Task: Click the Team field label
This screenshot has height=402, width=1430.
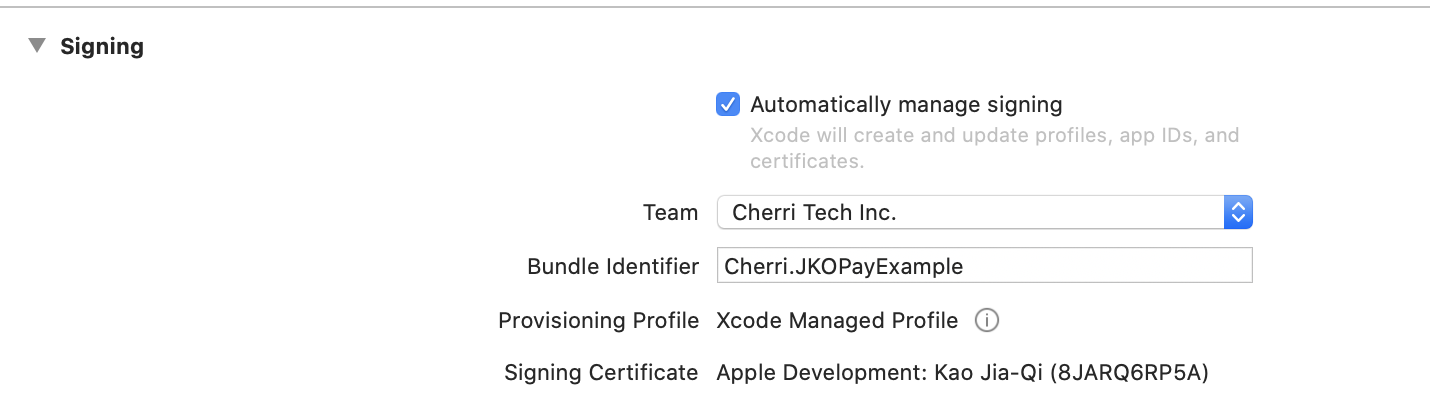Action: [670, 212]
